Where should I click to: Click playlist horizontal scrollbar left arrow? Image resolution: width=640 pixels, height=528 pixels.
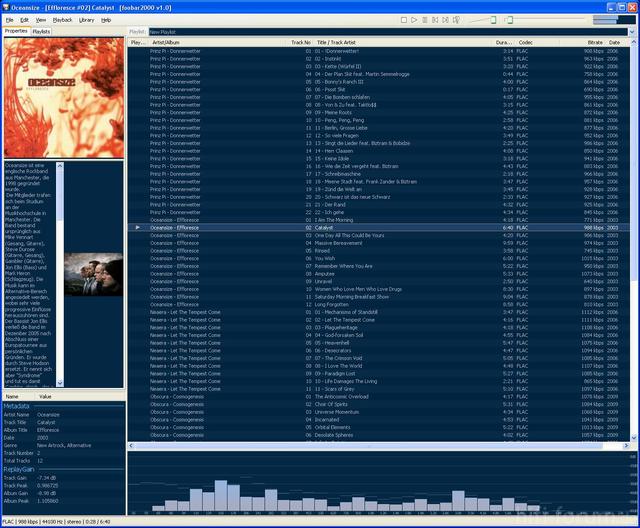point(131,446)
